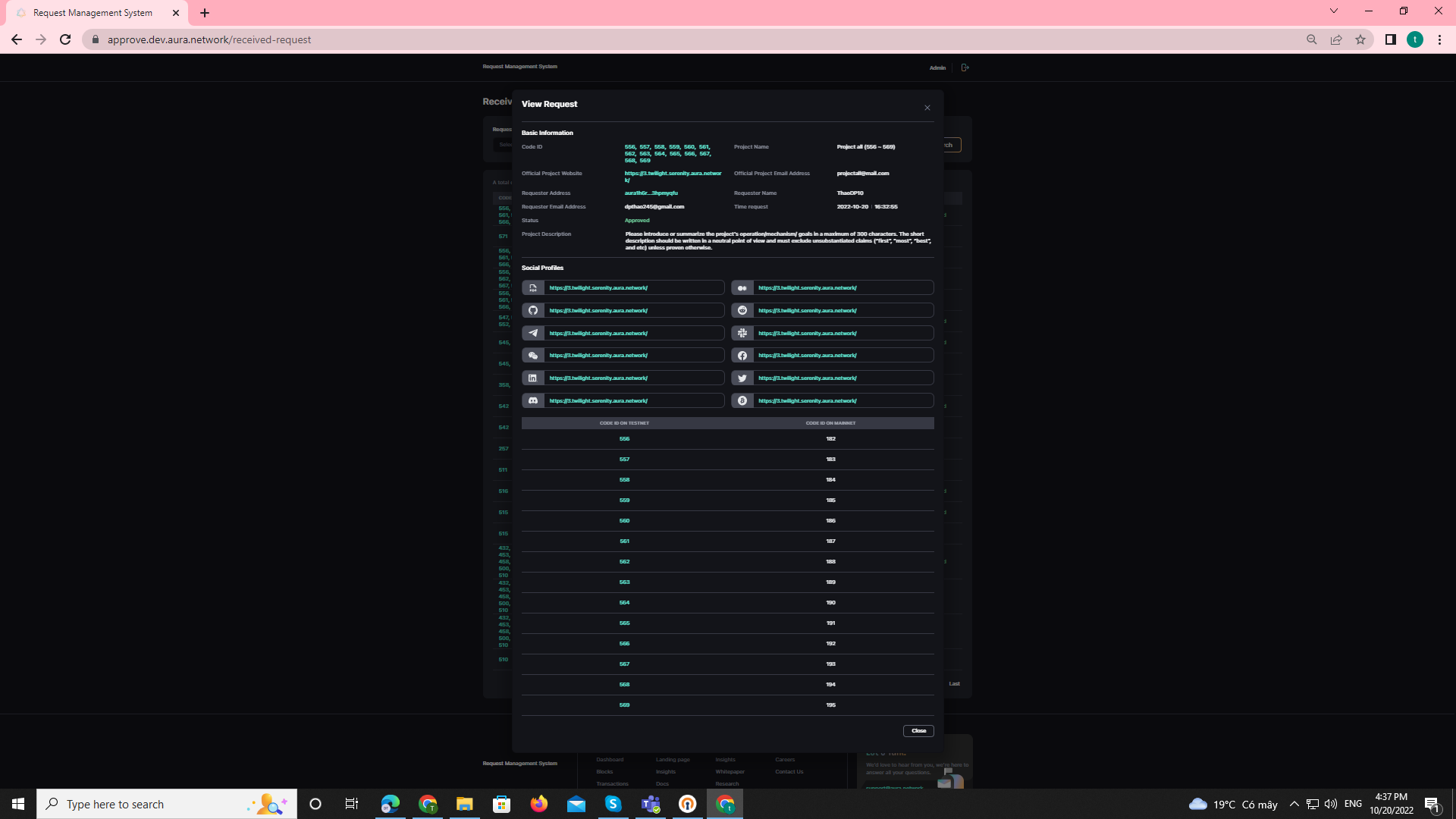Click the Medium social profile icon
Screen dimensions: 1456x819
click(742, 287)
